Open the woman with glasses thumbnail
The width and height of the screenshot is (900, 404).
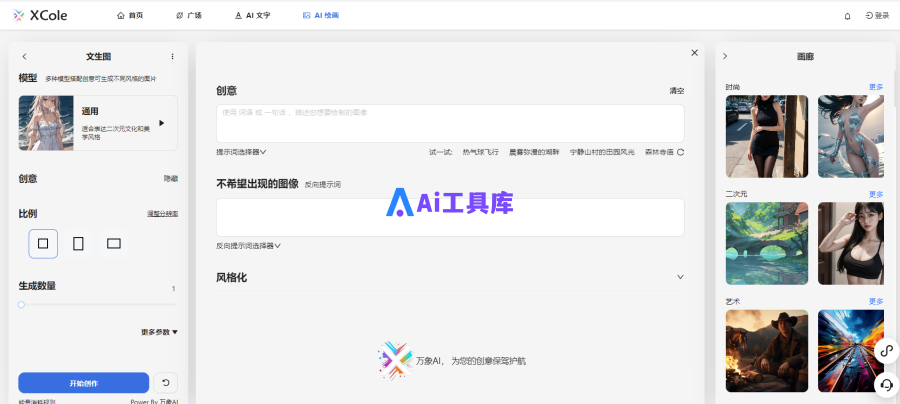coord(851,243)
